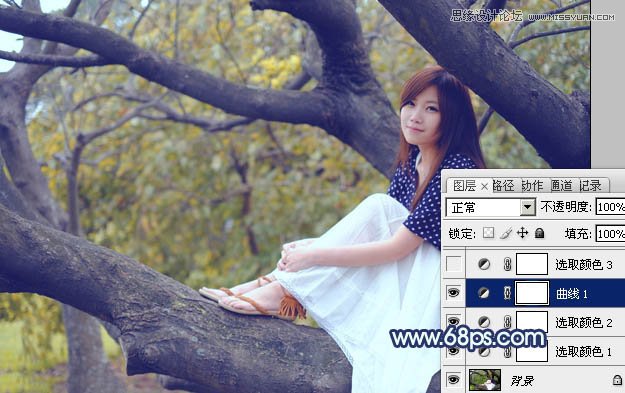Click padlock icon on 背景 layer
625x393 pixels.
(617, 380)
